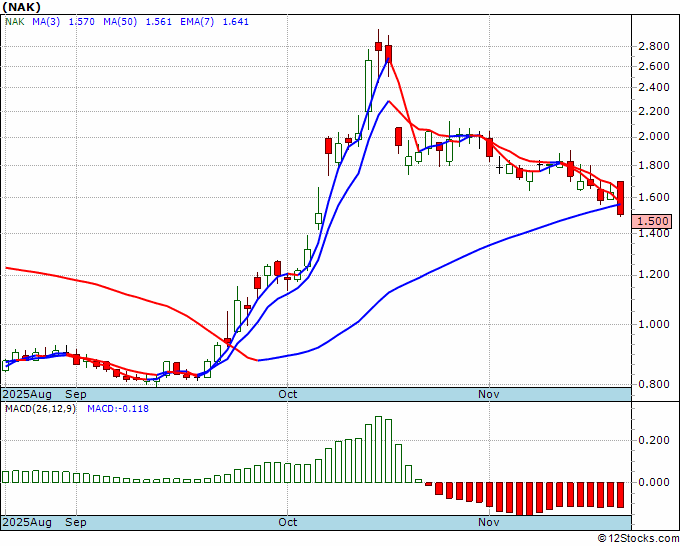
Task: Click the current price tag 1.500
Action: [x=652, y=221]
